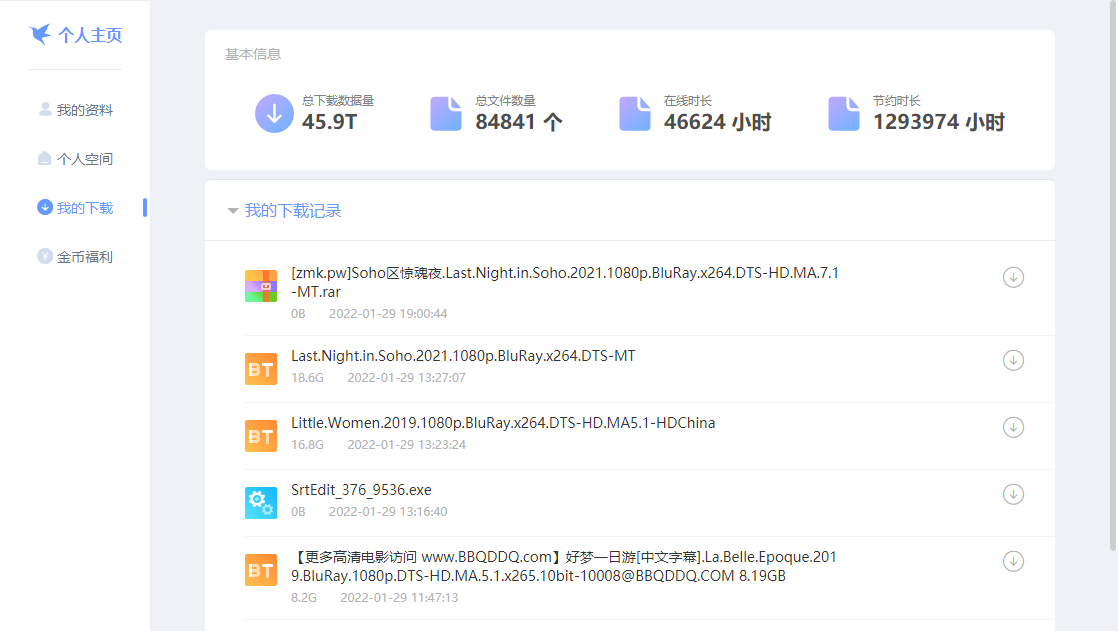Screen dimensions: 1118x631
Task: Click the SrtEdit_376_9536.exe file name
Action: click(361, 490)
